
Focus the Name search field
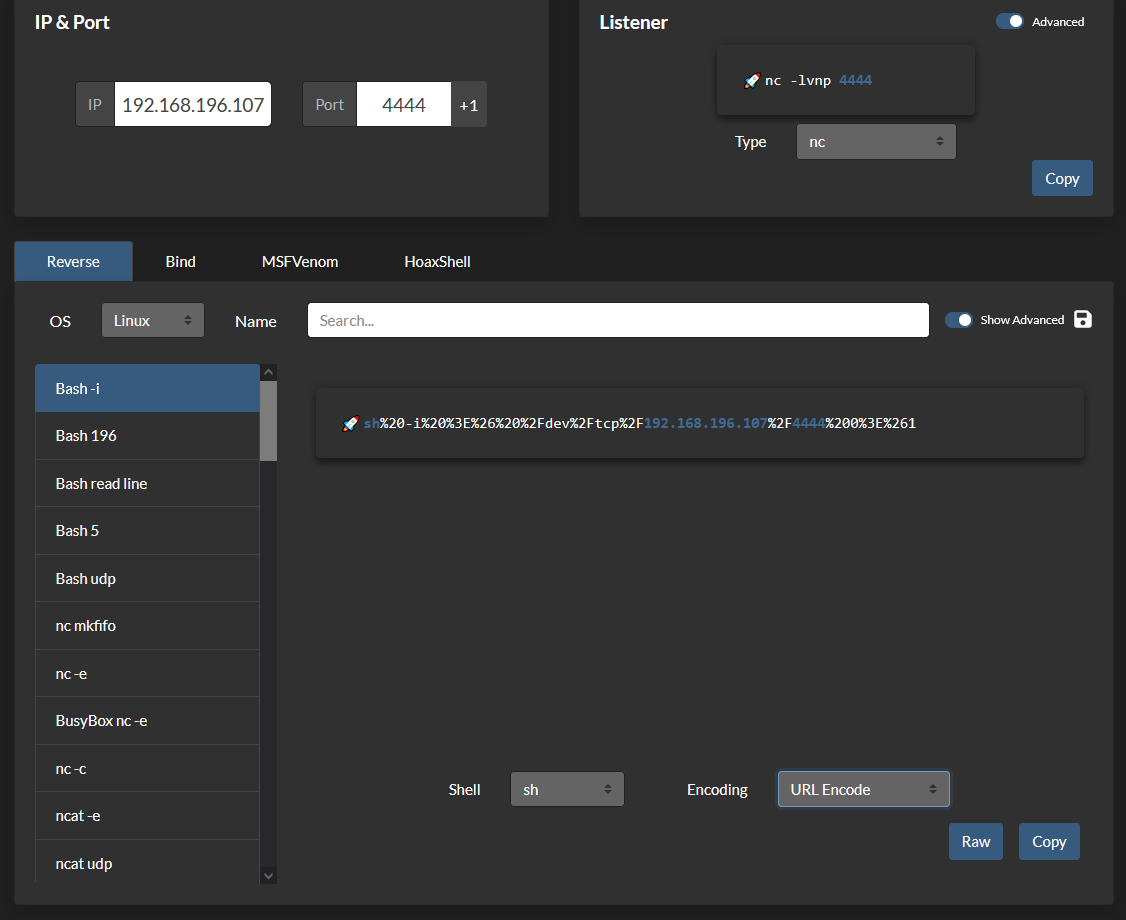point(618,320)
